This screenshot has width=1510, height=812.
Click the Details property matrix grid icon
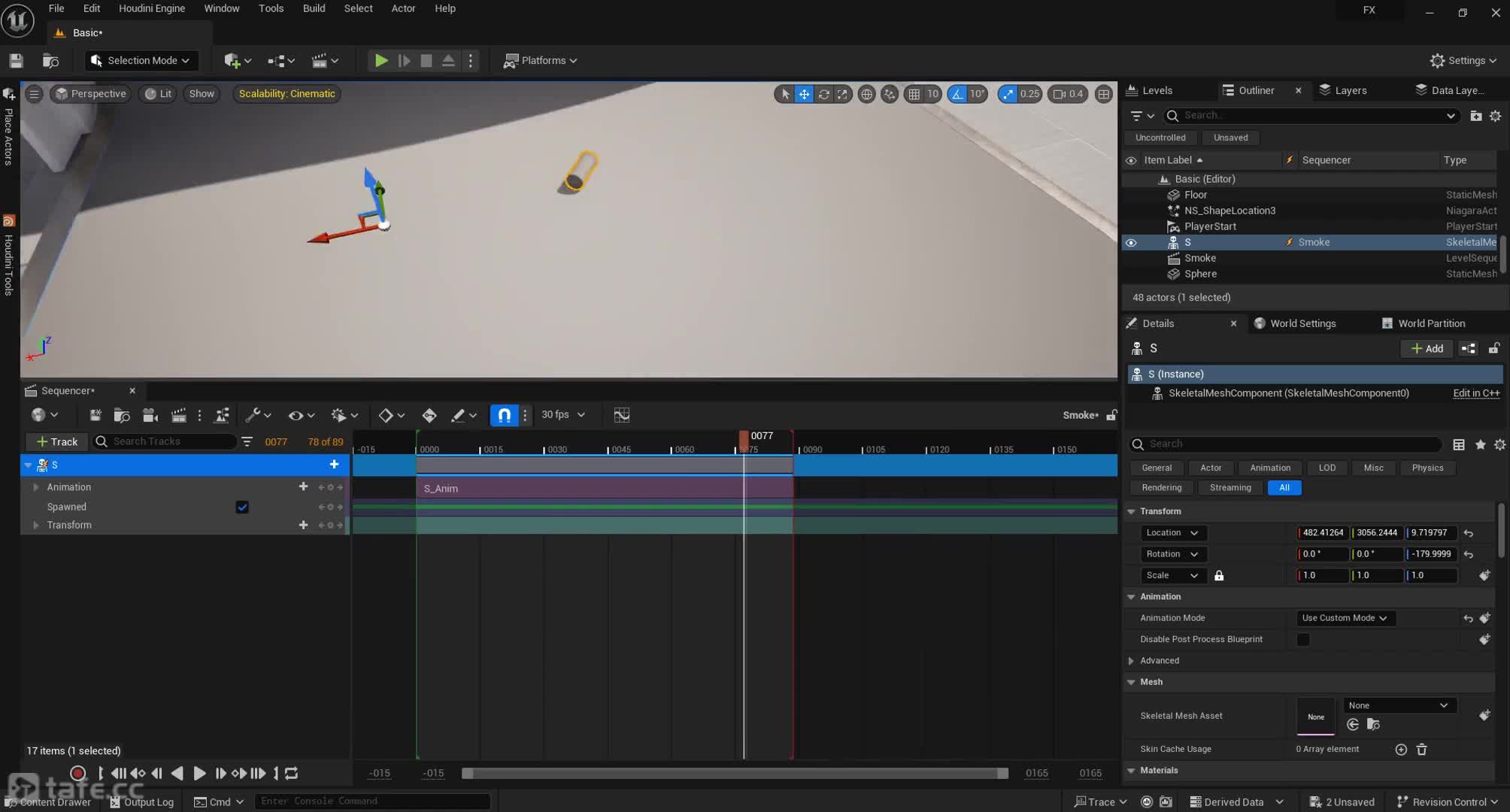point(1459,444)
